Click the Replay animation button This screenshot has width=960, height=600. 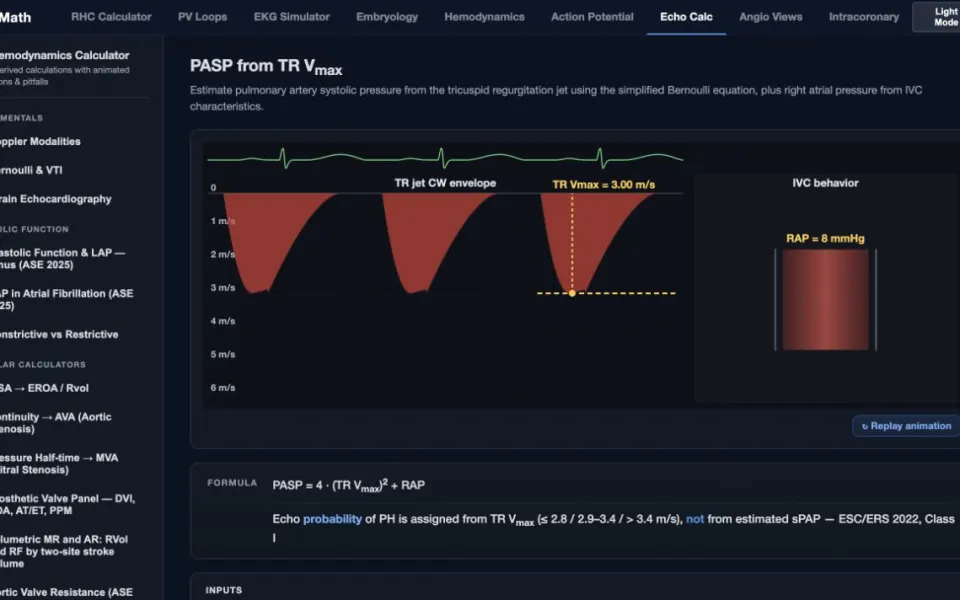point(906,426)
